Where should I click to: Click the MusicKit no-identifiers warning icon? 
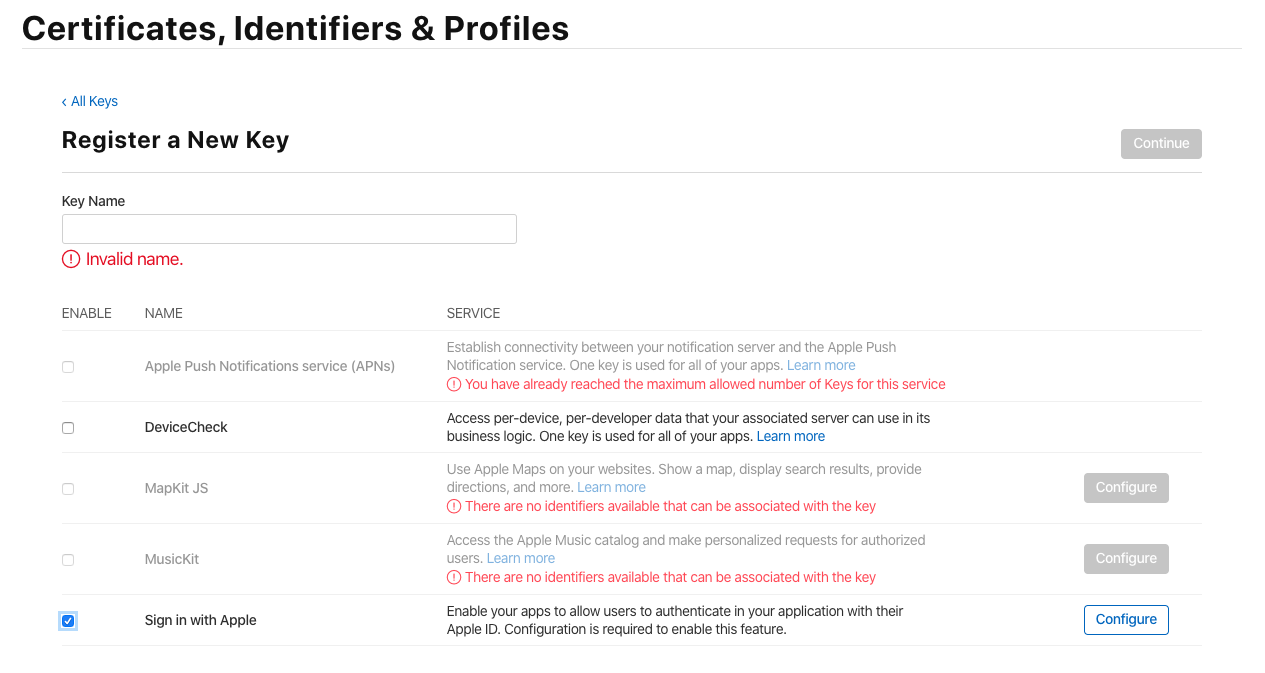point(454,577)
